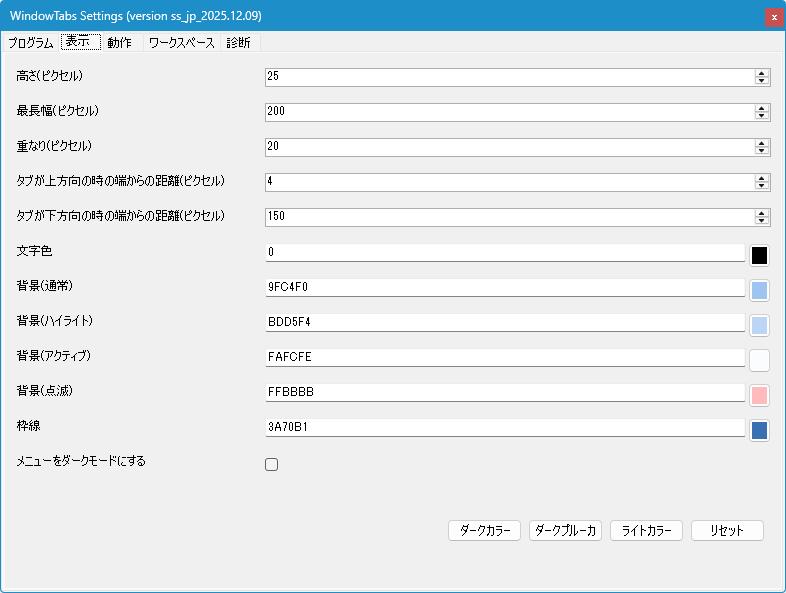Click the 背景(アクティブ) field showing FAFCFE
Viewport: 786px width, 593px height.
click(505, 358)
